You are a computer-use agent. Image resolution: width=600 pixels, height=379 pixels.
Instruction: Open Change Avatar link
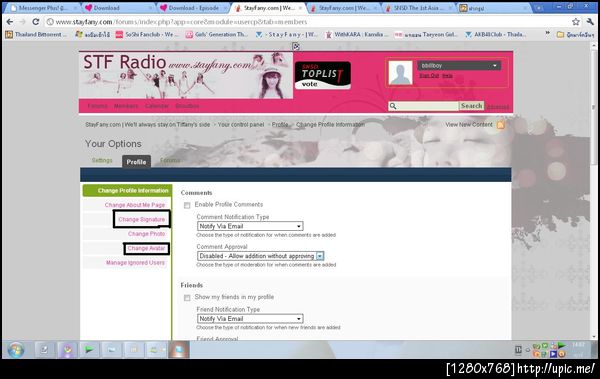coord(146,248)
